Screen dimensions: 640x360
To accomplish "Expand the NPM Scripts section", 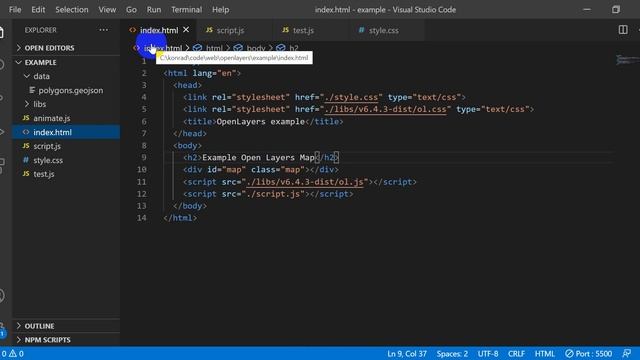I will coord(66,340).
